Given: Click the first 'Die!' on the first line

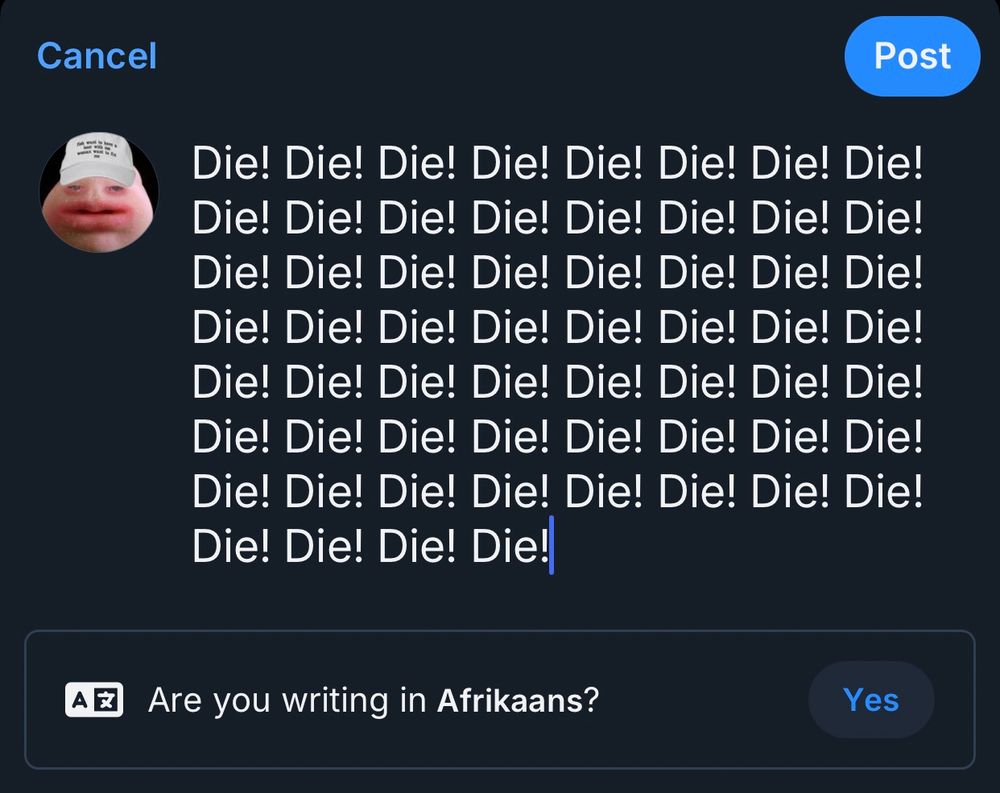Looking at the screenshot, I should tap(231, 163).
